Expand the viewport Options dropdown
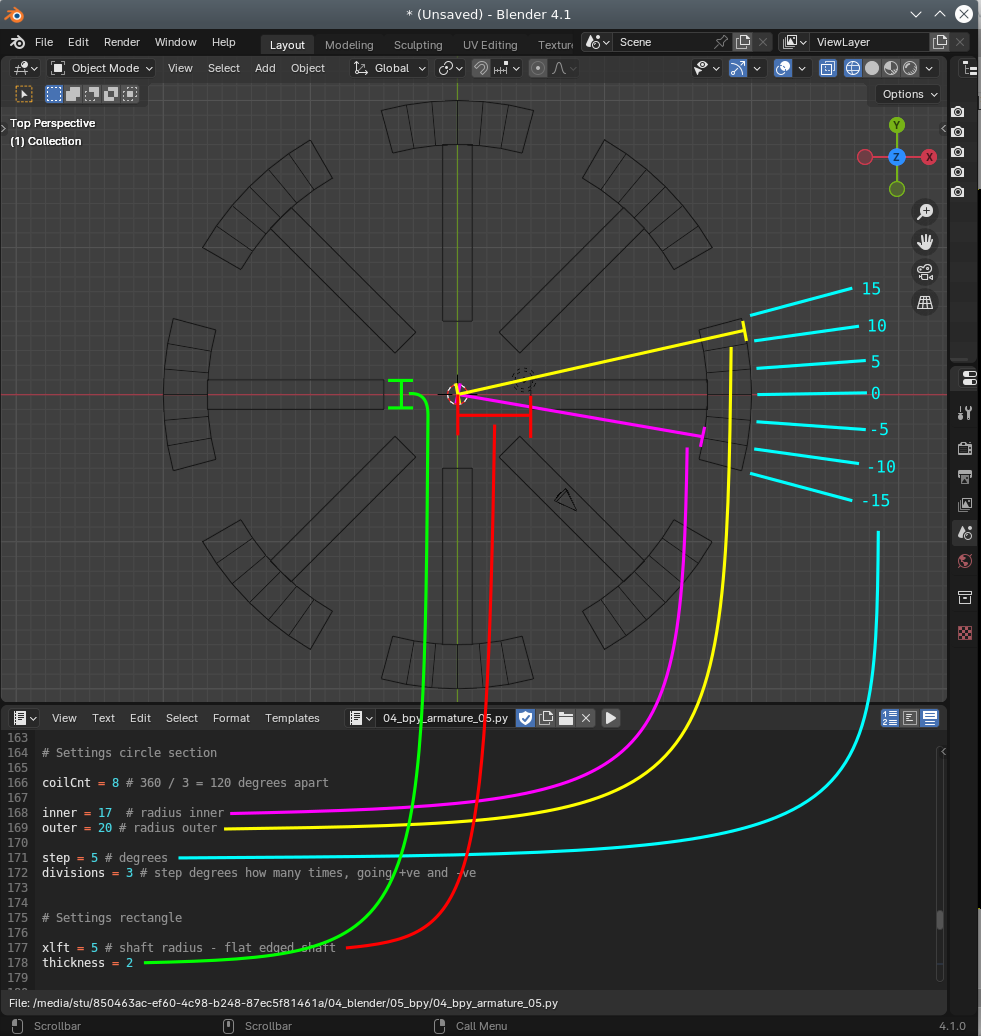This screenshot has width=981, height=1036. 909,94
